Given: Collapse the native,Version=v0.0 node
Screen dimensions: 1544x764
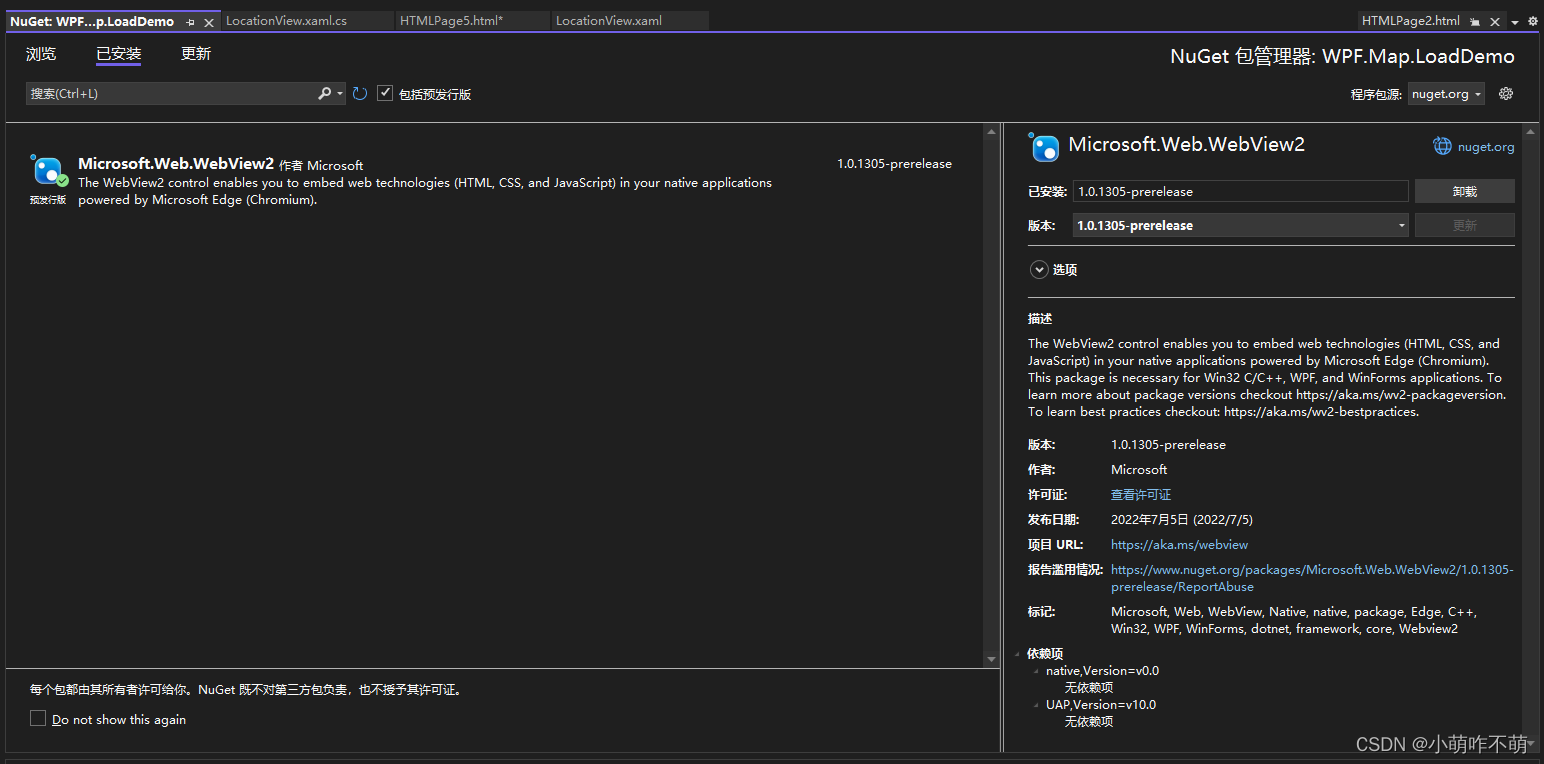Looking at the screenshot, I should coord(1036,671).
